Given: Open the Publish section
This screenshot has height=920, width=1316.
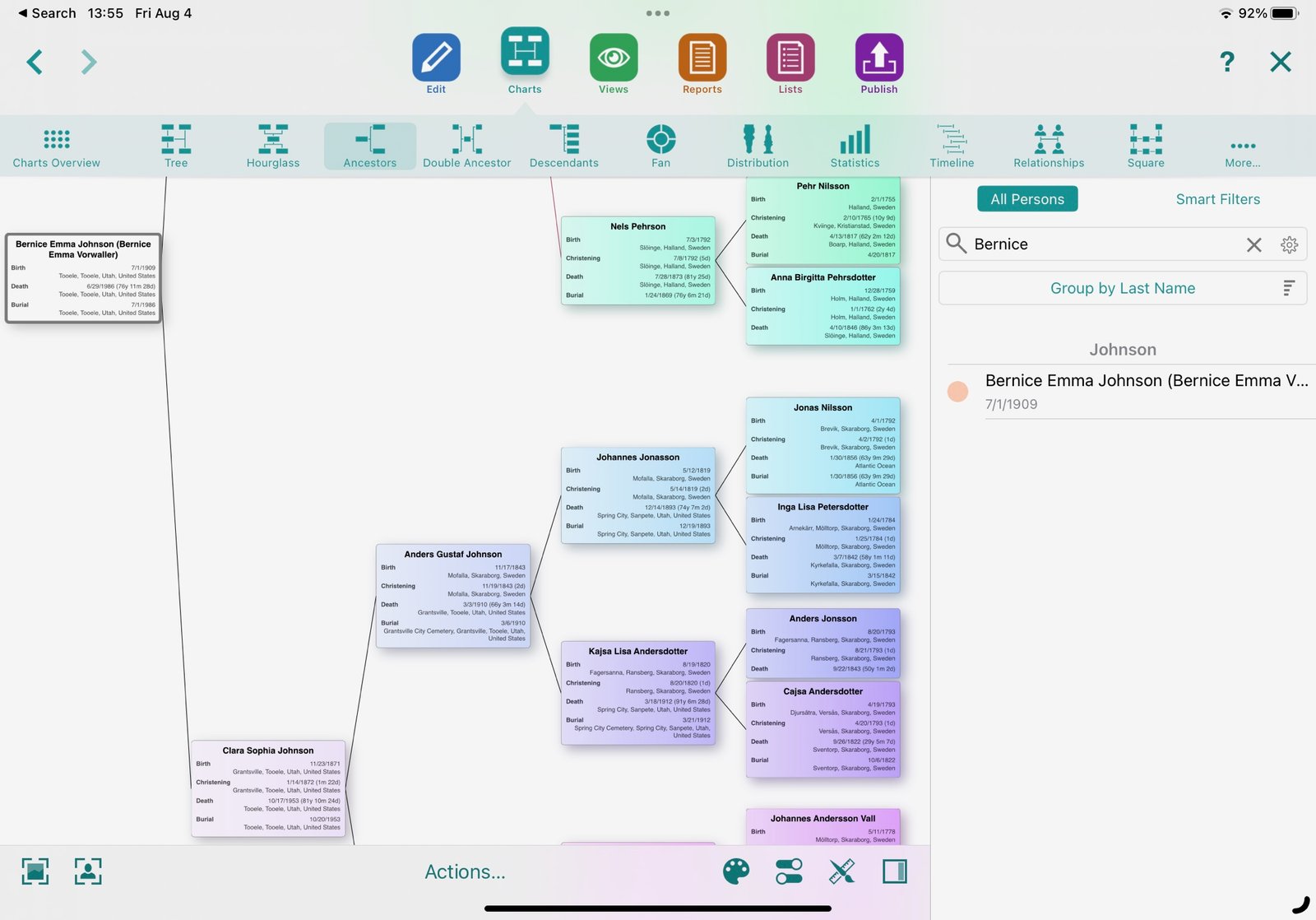Looking at the screenshot, I should point(879,64).
